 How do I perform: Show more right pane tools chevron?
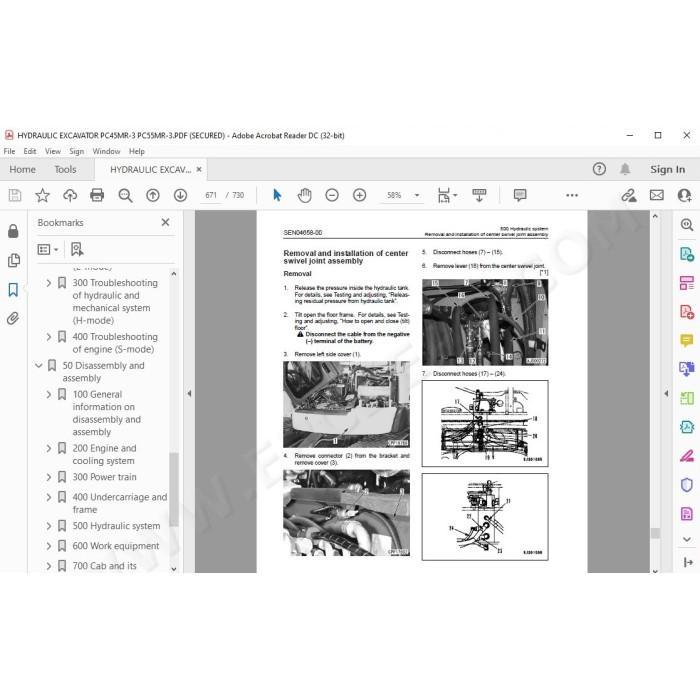click(x=687, y=539)
